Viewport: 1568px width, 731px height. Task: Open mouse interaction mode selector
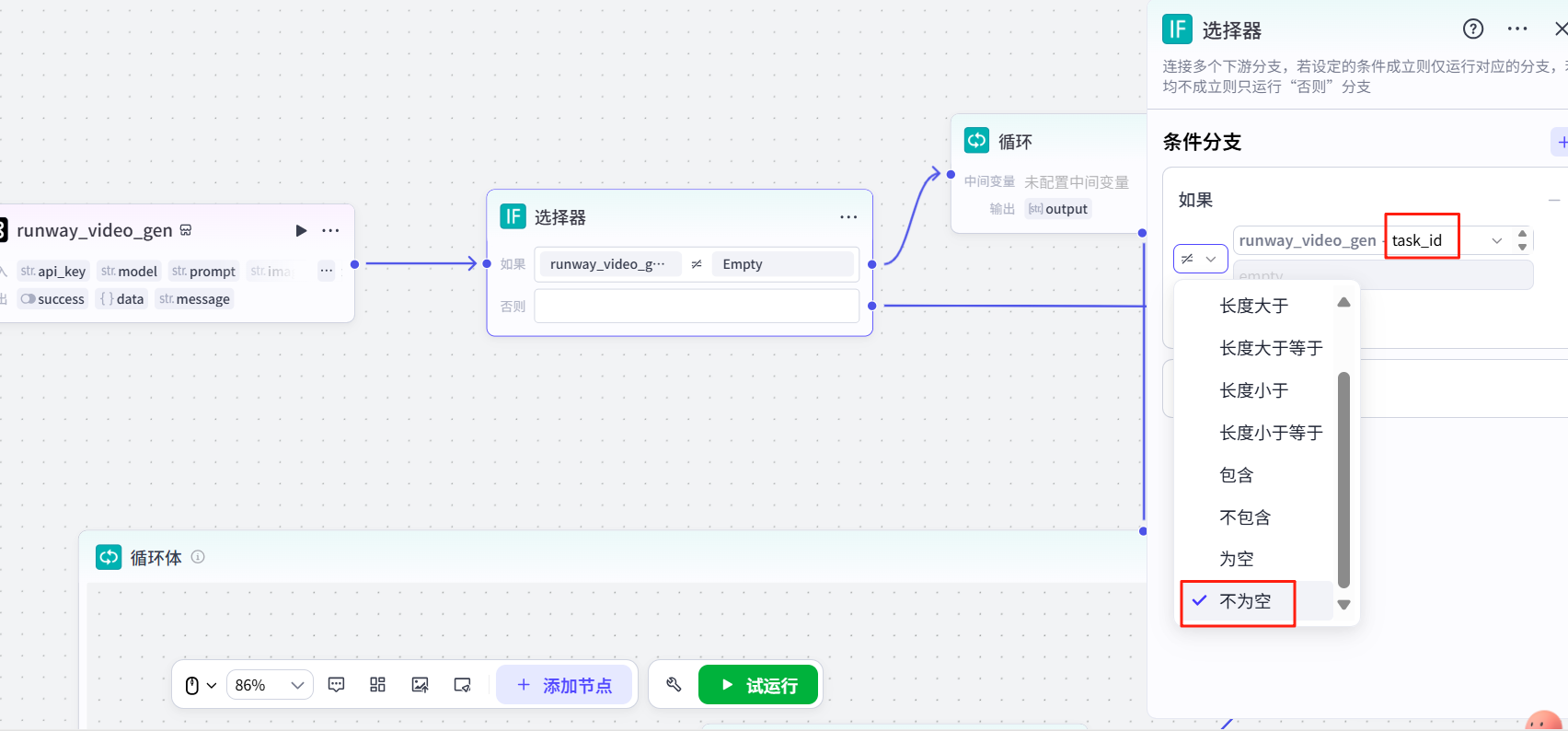click(201, 685)
